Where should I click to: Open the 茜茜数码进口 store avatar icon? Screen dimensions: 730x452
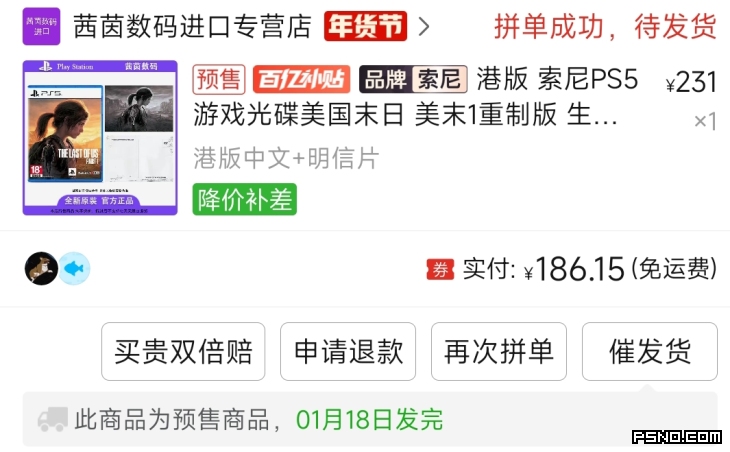41,26
